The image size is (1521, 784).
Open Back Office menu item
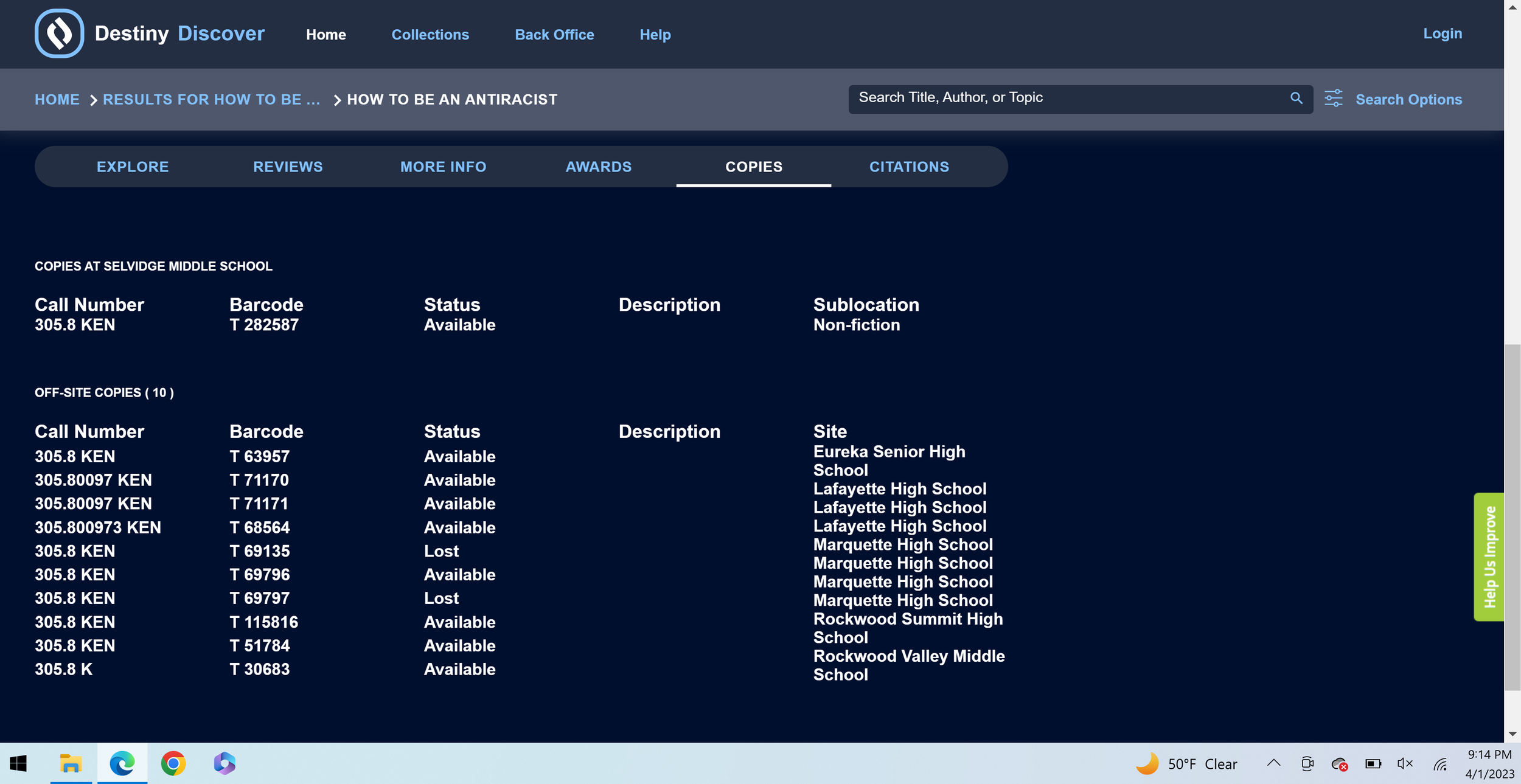(x=554, y=35)
